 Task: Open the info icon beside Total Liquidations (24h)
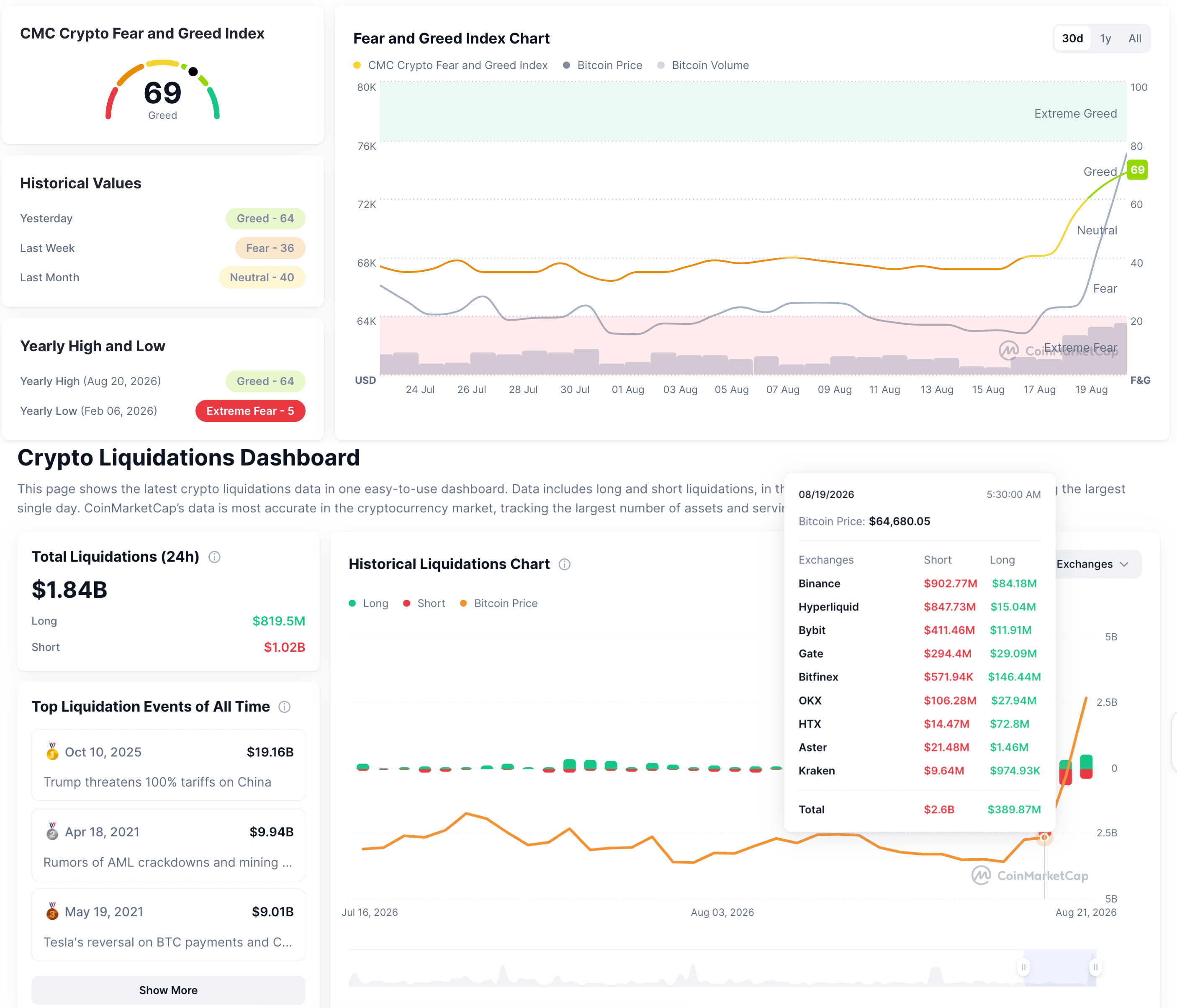point(214,557)
